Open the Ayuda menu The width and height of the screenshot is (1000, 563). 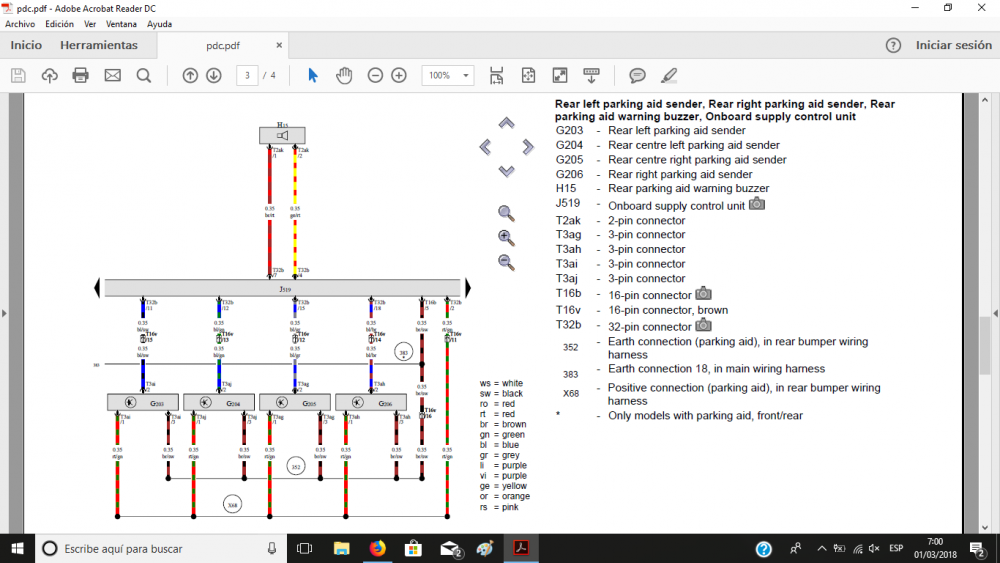pyautogui.click(x=159, y=24)
